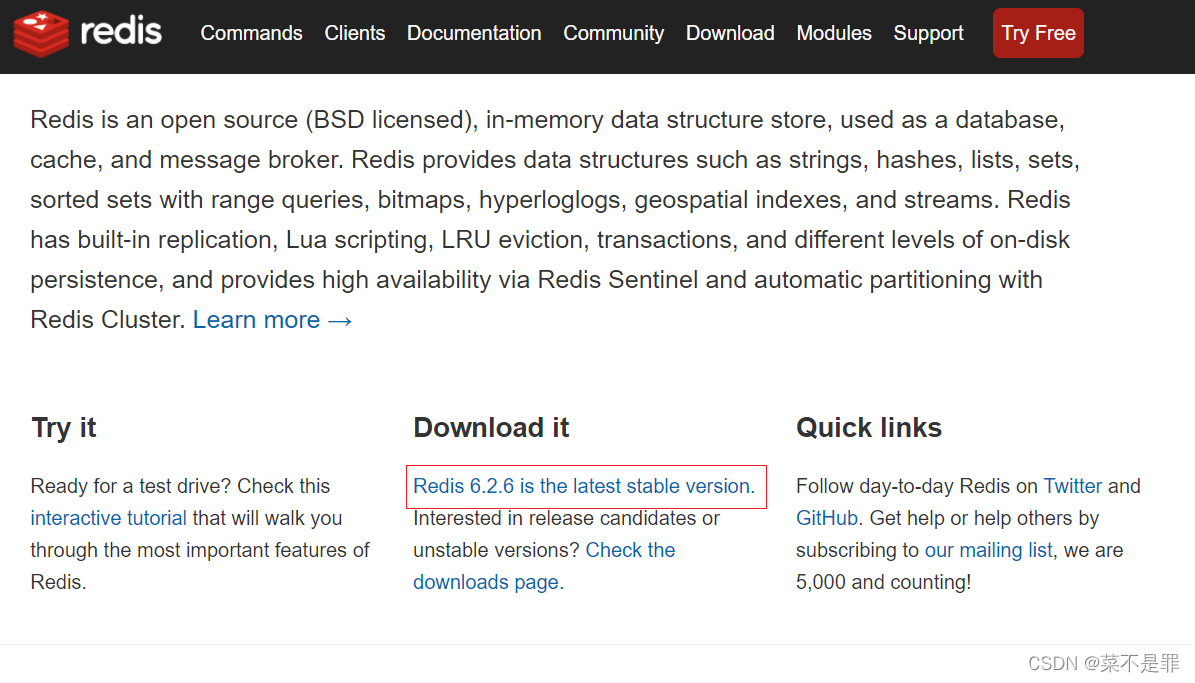Viewport: 1195px width, 683px height.
Task: Open the interactive tutorial link
Action: pos(108,518)
